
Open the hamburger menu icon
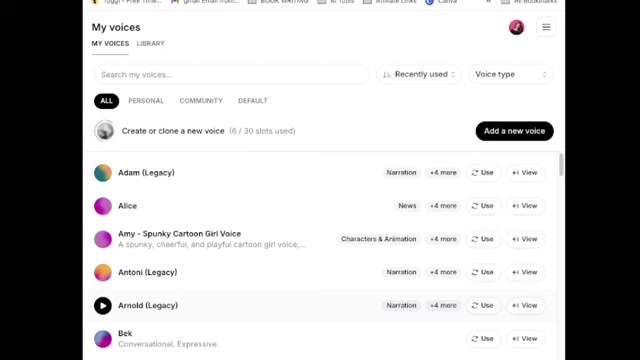546,27
